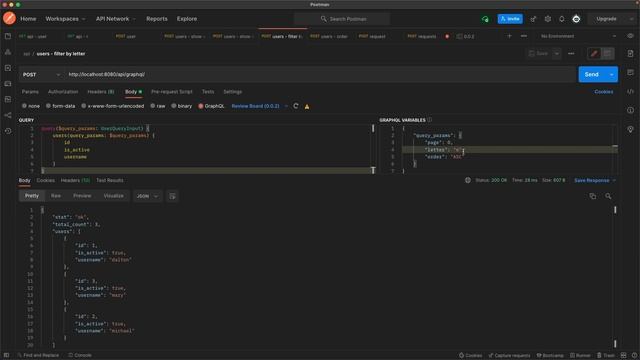Open the No Environment selector
The image size is (640, 360).
[x=578, y=36]
